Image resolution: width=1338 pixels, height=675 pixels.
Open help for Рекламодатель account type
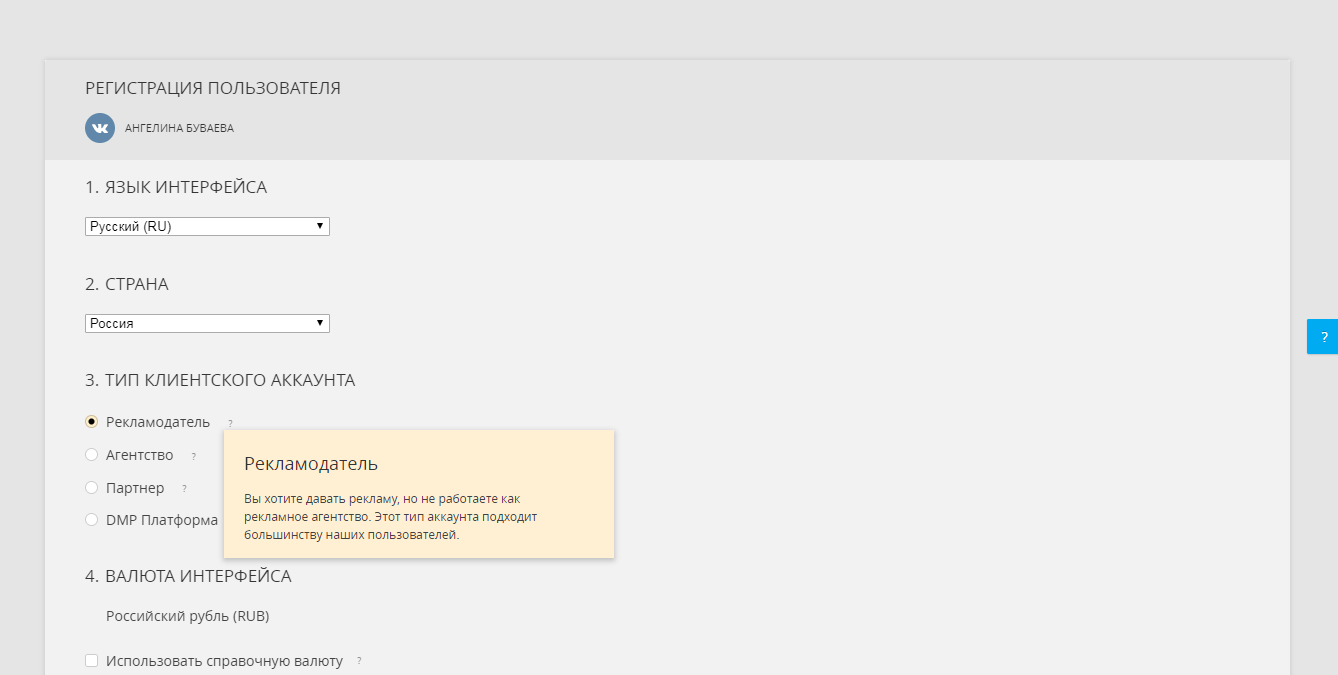230,423
